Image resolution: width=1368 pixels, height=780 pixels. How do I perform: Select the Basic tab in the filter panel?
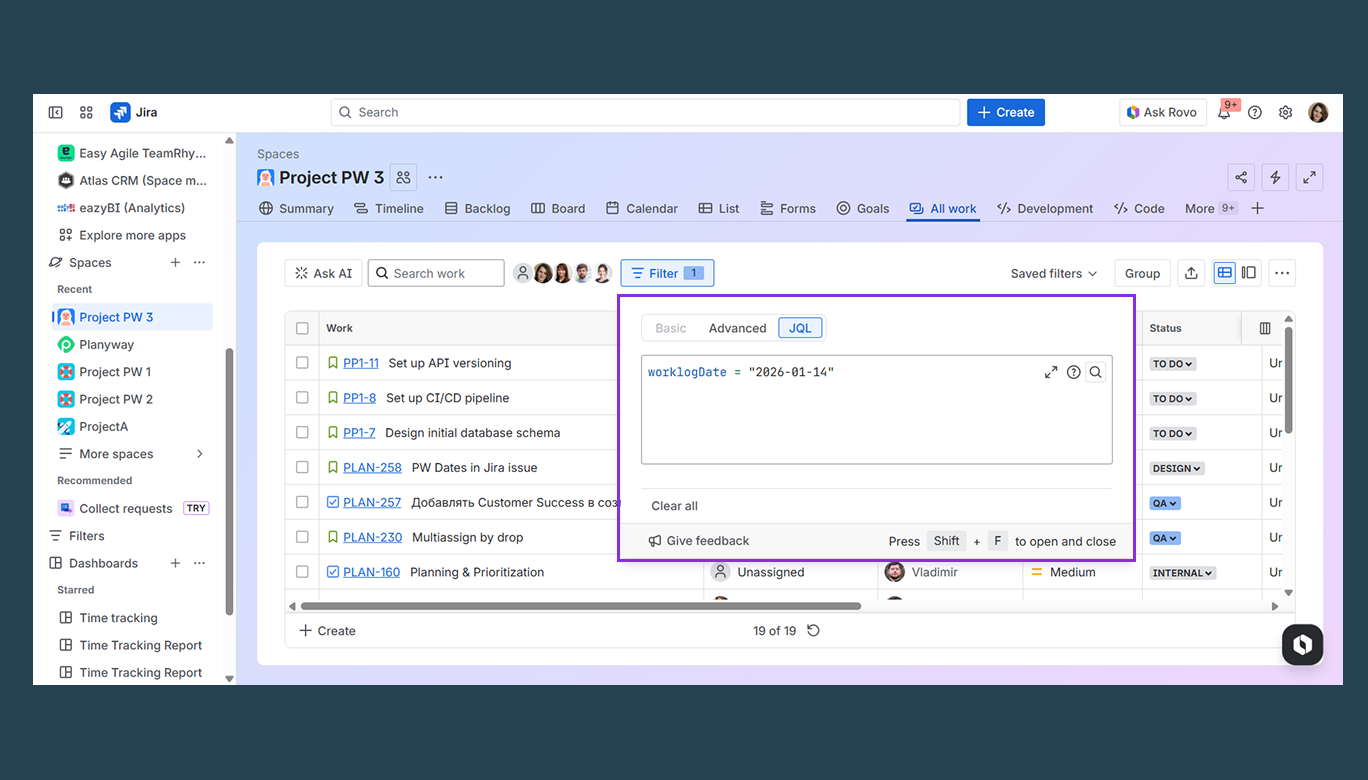pyautogui.click(x=670, y=327)
